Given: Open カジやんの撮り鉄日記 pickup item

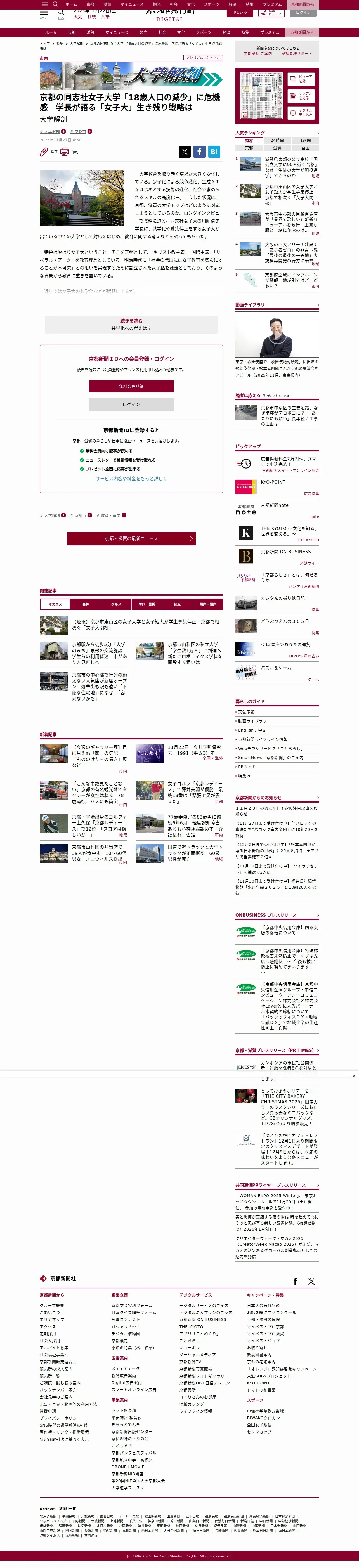Looking at the screenshot, I should pyautogui.click(x=277, y=603).
